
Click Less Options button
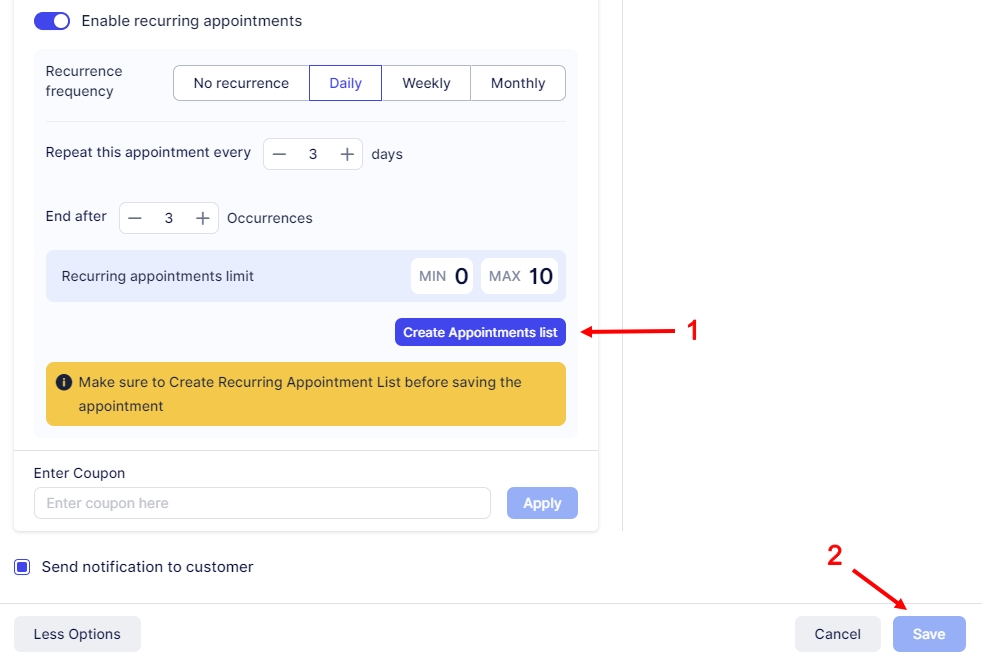click(x=77, y=634)
